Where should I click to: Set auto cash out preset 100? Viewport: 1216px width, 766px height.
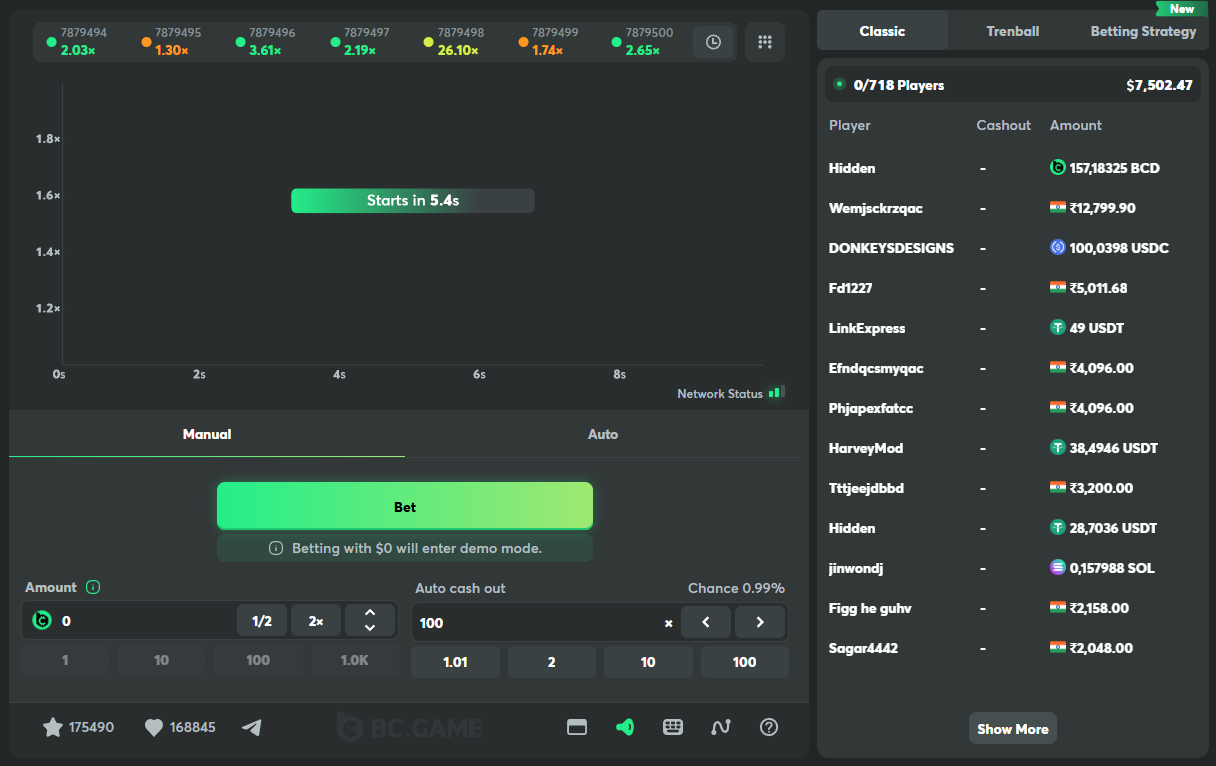click(745, 662)
